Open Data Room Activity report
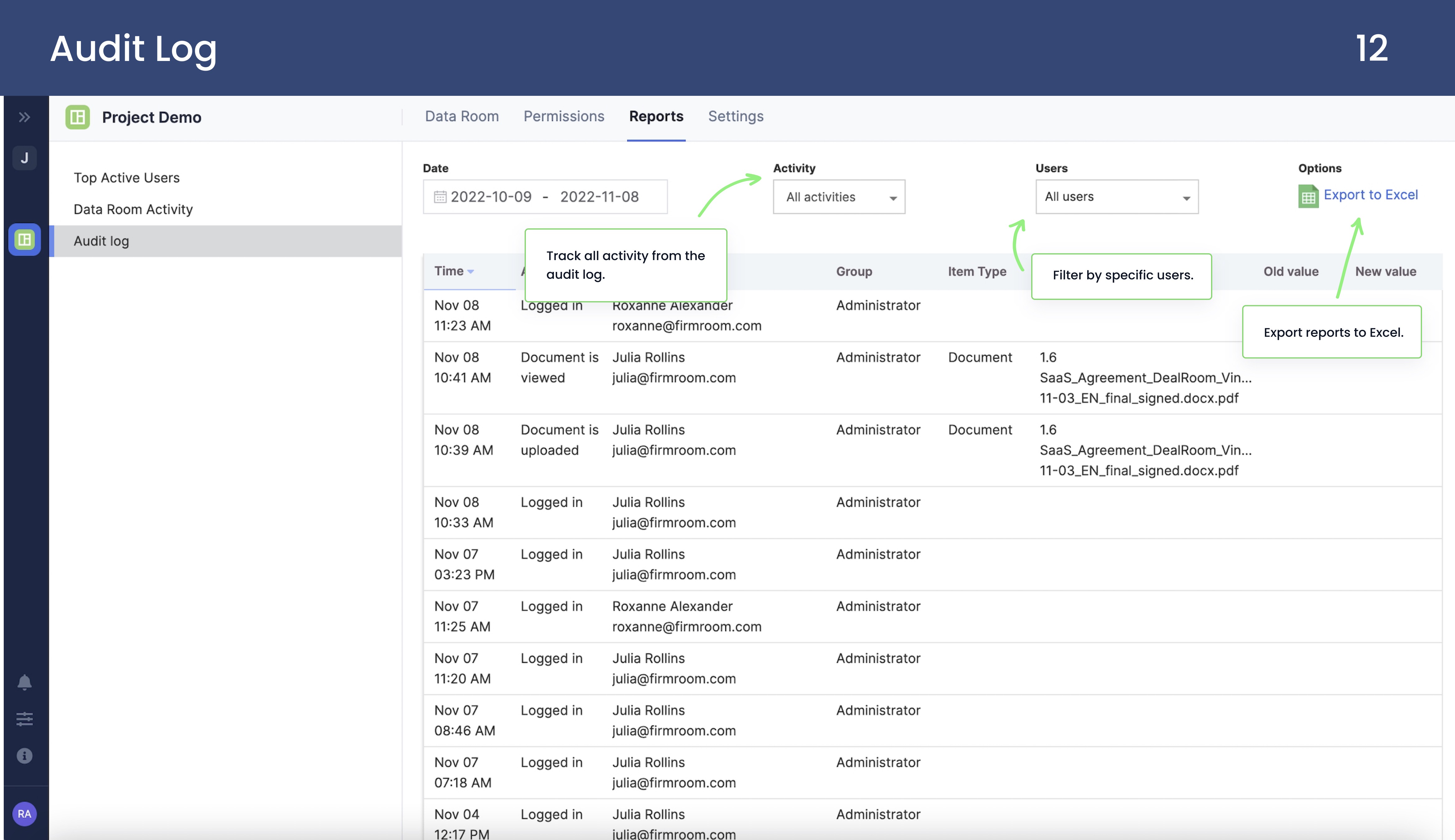Image resolution: width=1455 pixels, height=840 pixels. click(133, 209)
